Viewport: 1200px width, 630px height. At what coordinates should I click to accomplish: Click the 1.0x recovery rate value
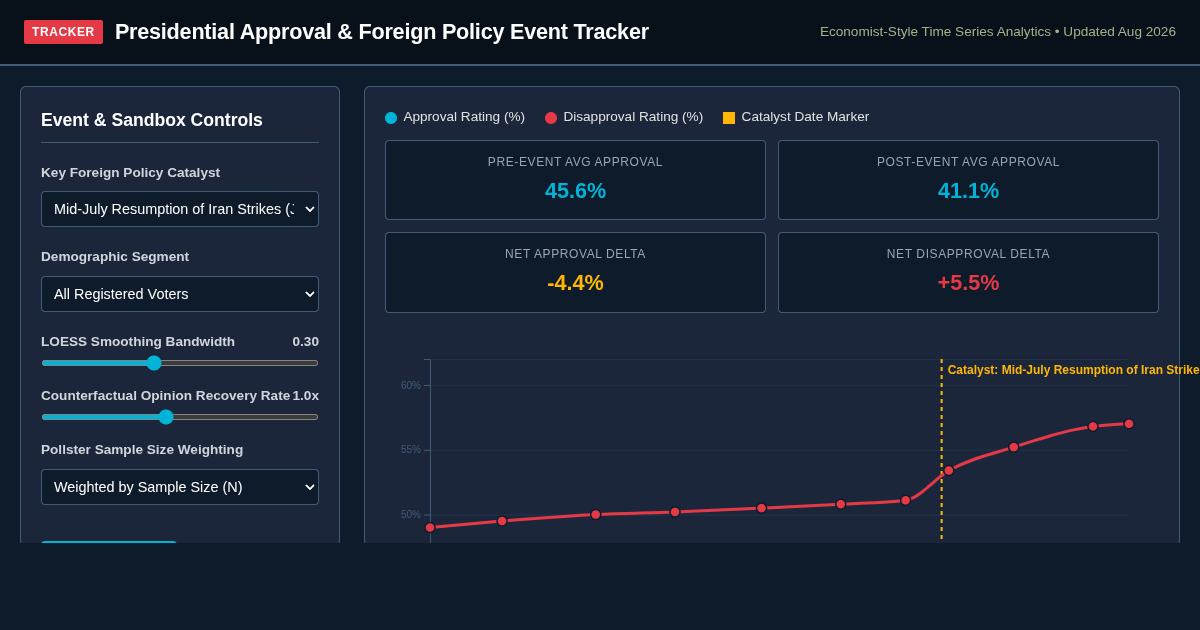[305, 396]
